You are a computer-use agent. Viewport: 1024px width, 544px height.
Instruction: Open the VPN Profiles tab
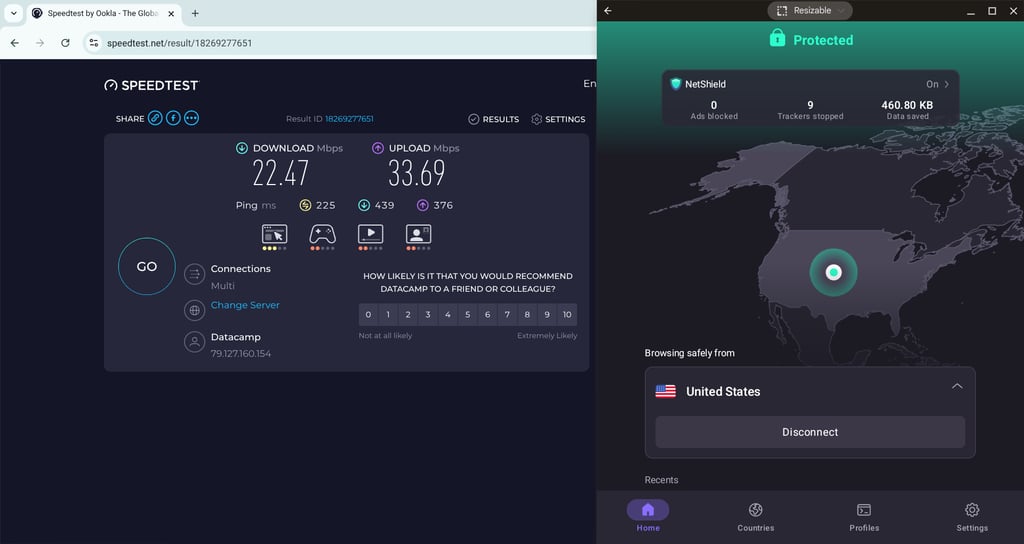[864, 516]
